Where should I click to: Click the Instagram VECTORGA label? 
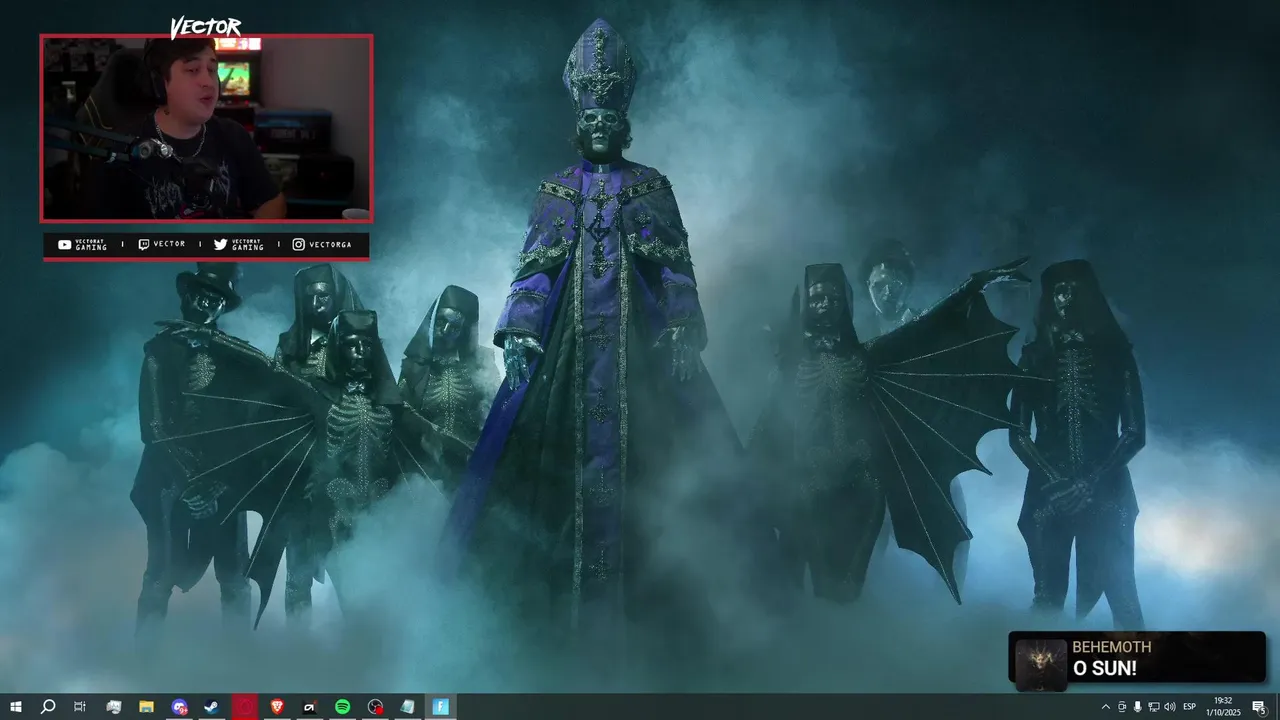322,244
